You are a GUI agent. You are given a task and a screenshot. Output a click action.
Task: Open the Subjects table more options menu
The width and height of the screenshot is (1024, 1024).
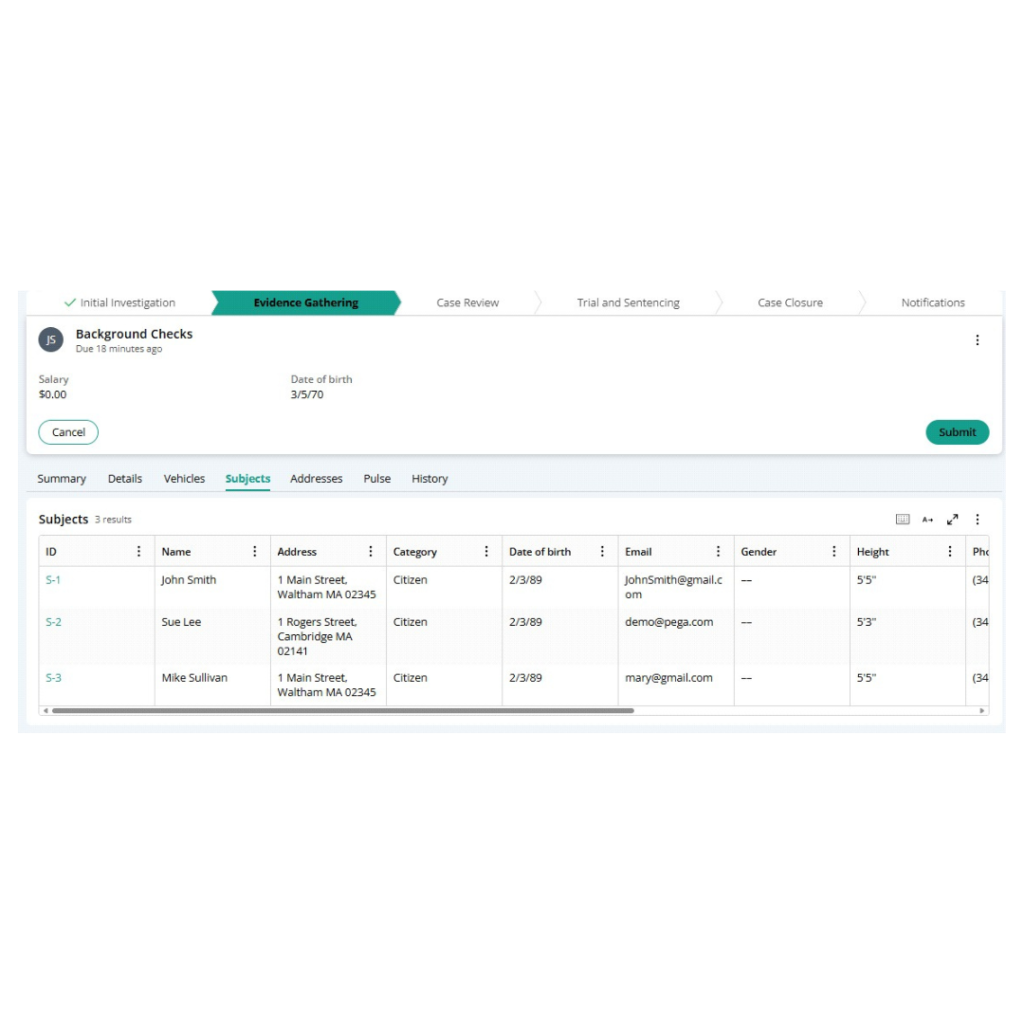[978, 519]
